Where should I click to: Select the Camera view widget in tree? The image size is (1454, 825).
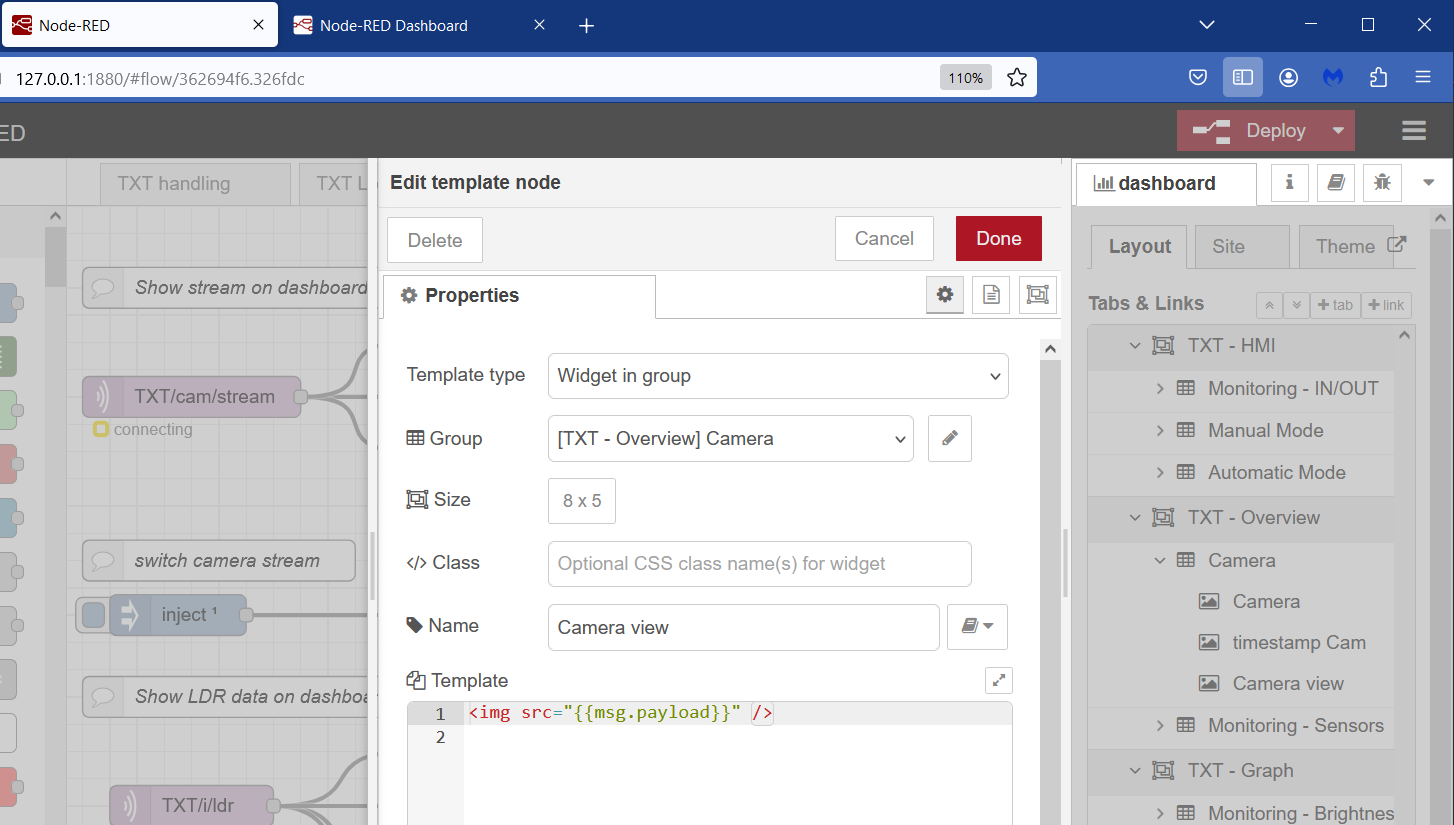tap(1288, 684)
